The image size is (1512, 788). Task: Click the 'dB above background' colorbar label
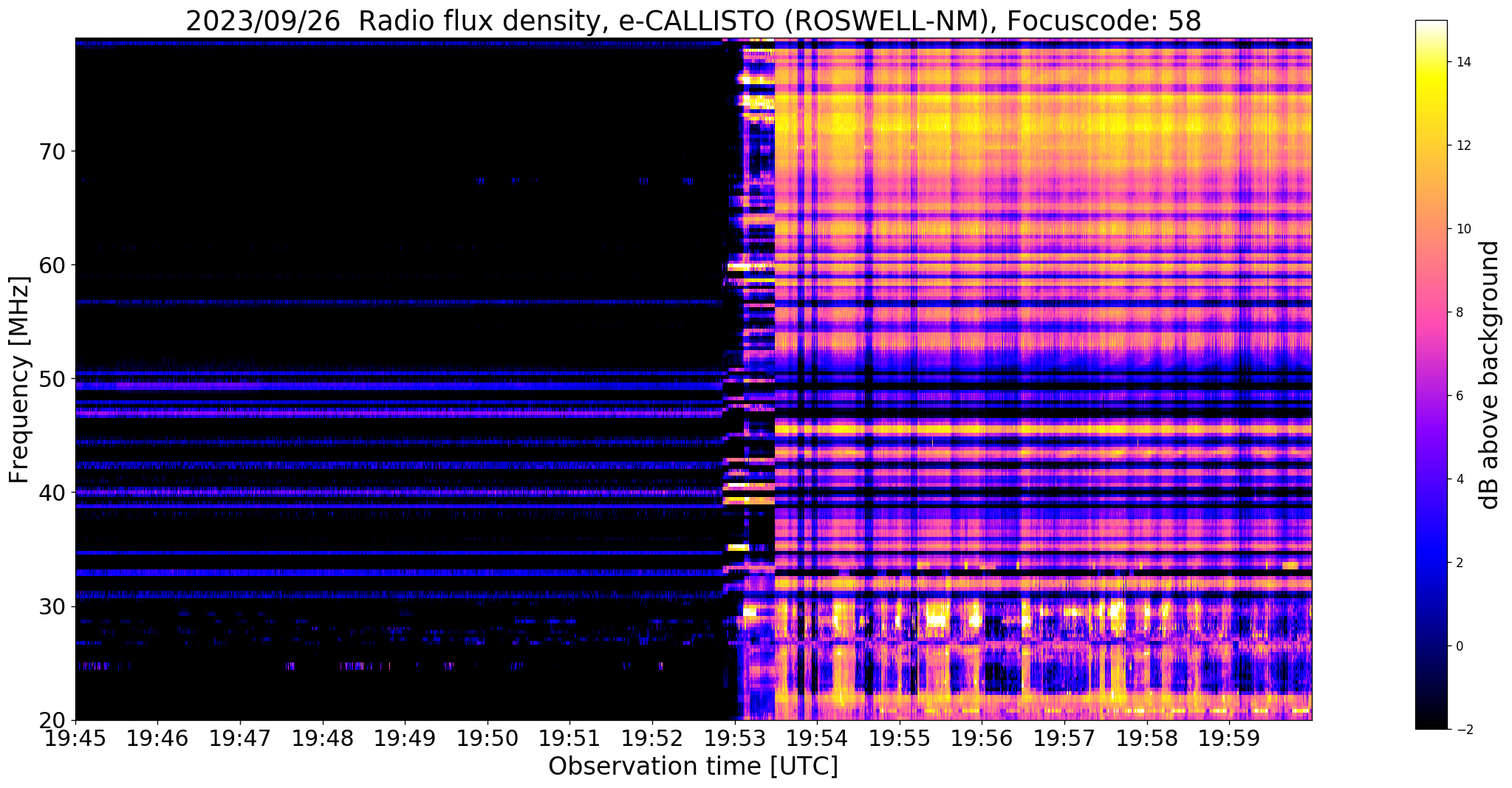click(x=1491, y=375)
